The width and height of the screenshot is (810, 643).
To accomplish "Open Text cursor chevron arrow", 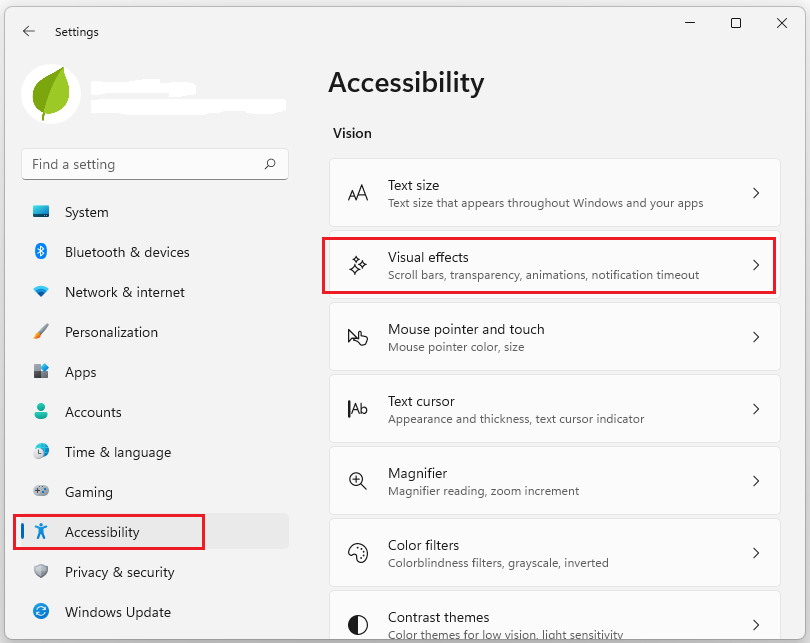I will tap(756, 409).
